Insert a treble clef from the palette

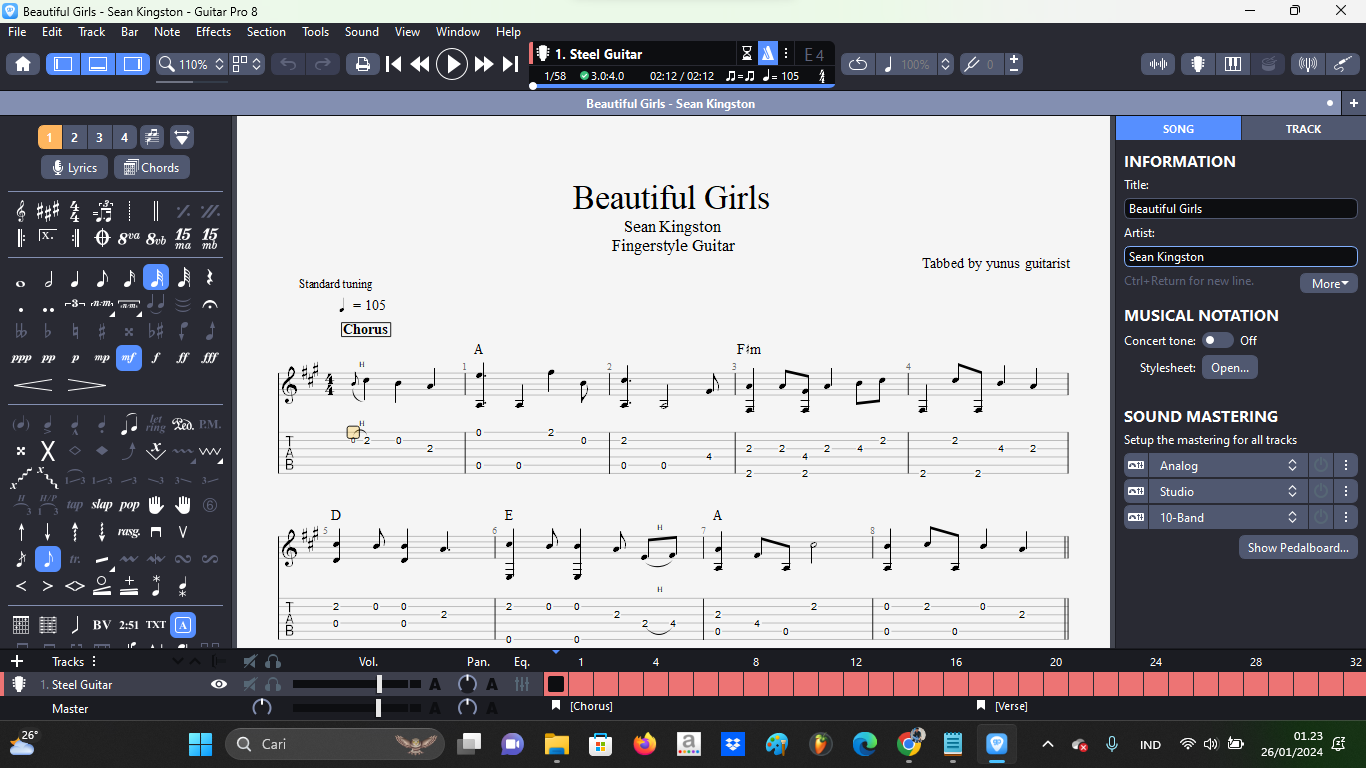click(x=21, y=211)
